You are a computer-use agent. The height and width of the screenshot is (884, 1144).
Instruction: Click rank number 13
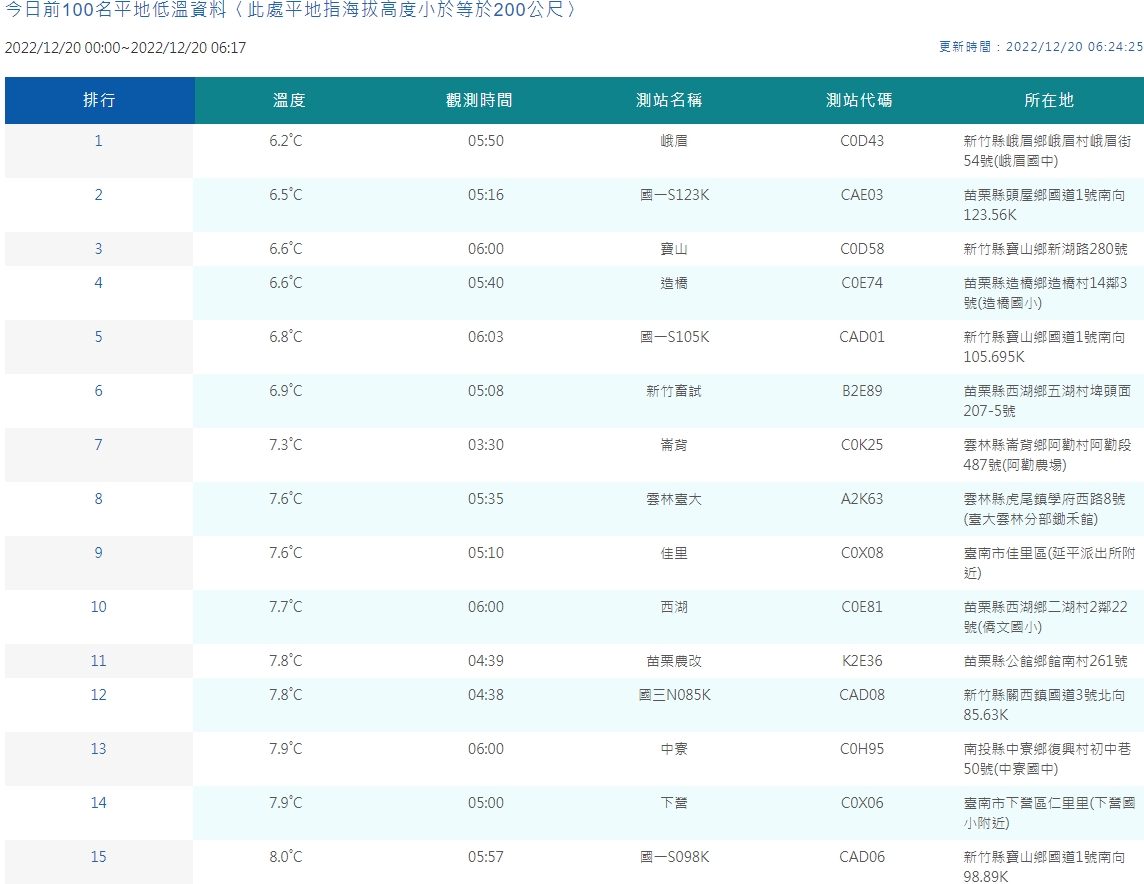pos(98,749)
